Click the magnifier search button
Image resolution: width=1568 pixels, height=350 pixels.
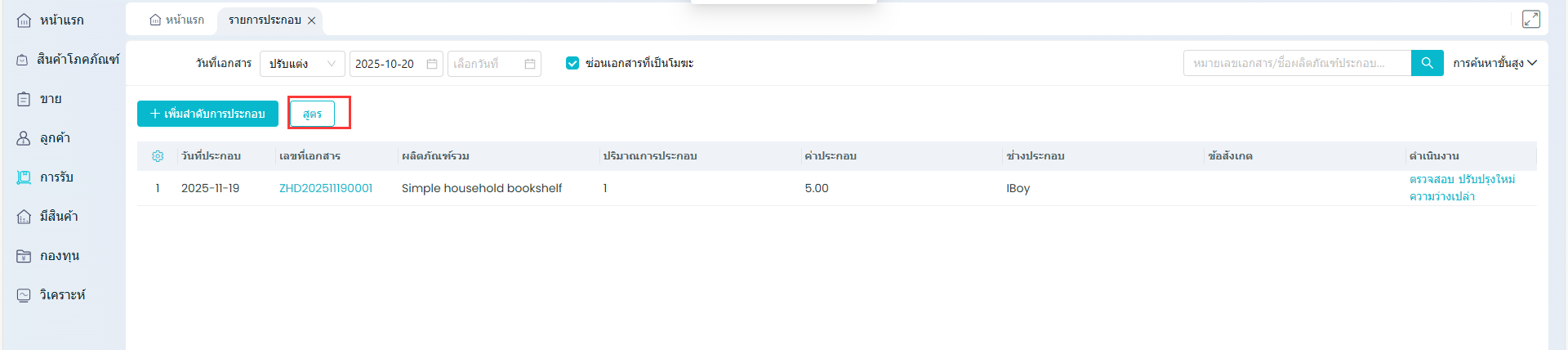tap(1427, 63)
